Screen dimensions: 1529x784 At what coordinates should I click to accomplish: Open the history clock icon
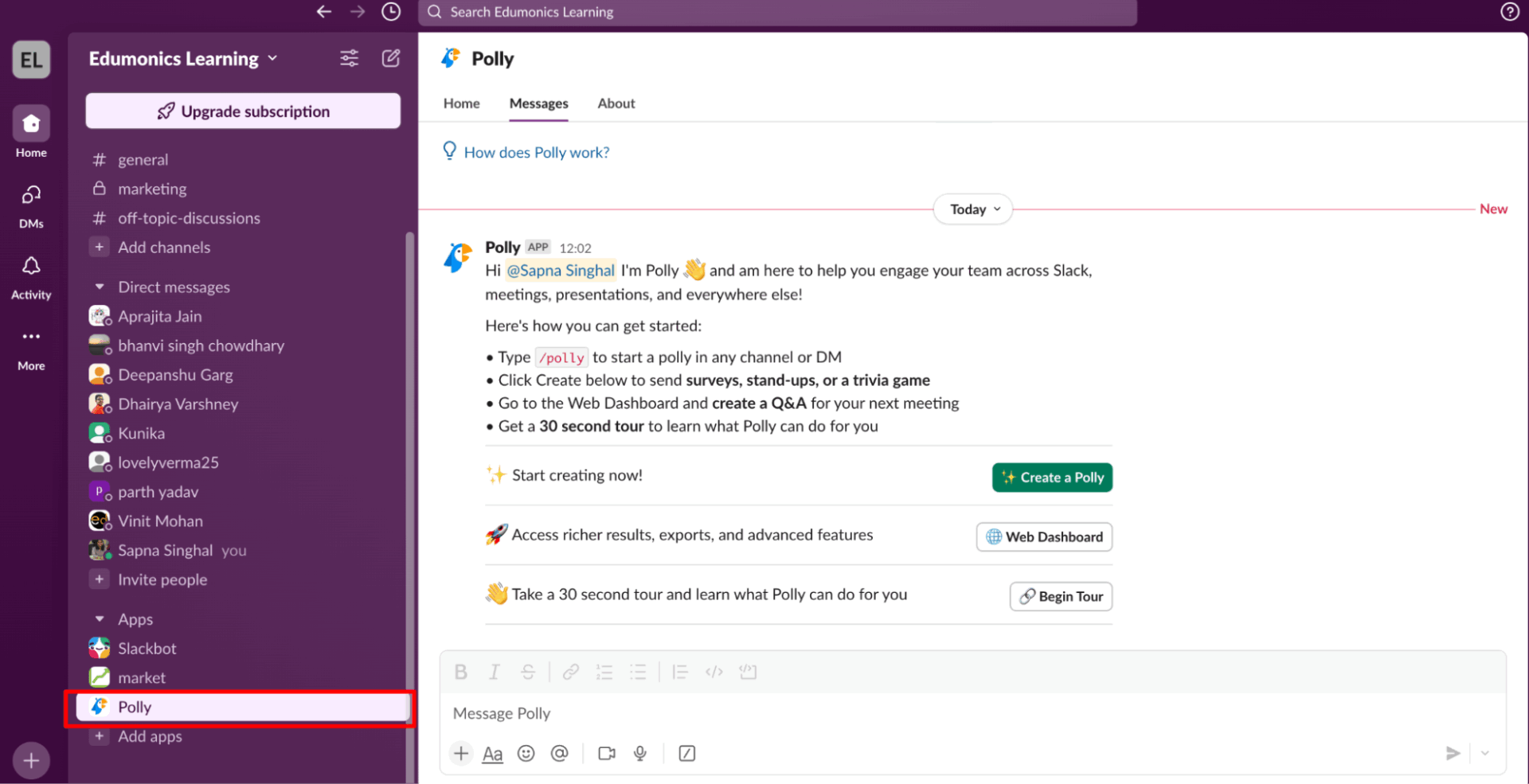pyautogui.click(x=391, y=11)
